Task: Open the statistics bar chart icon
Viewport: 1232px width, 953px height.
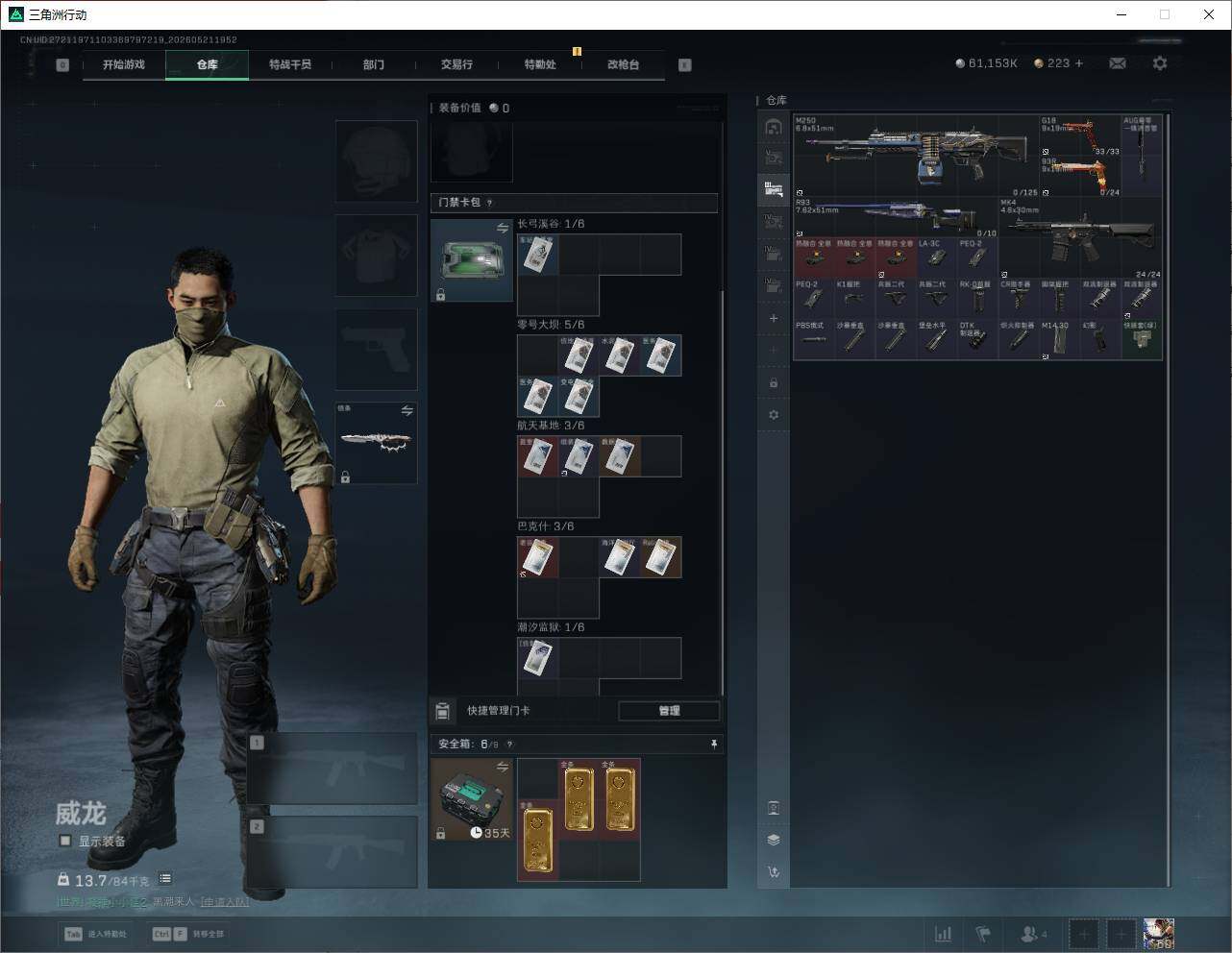Action: 944,934
